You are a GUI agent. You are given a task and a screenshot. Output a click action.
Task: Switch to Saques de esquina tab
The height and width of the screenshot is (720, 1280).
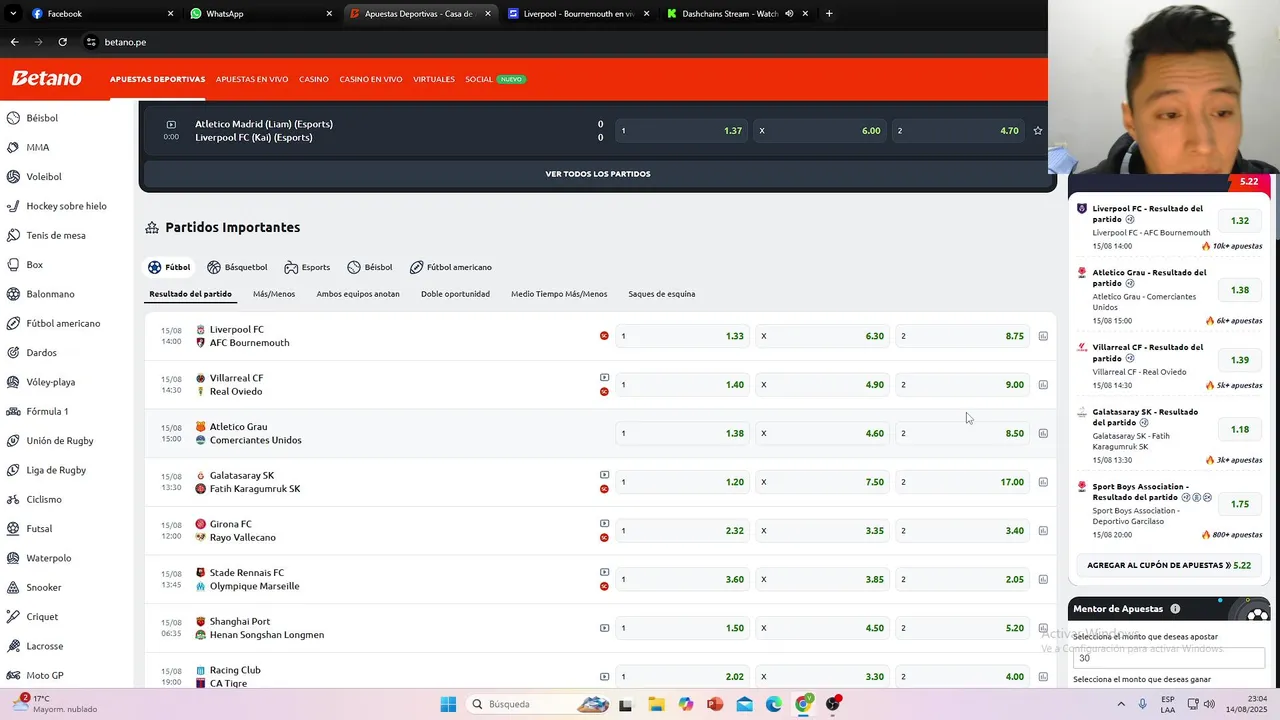(x=661, y=294)
